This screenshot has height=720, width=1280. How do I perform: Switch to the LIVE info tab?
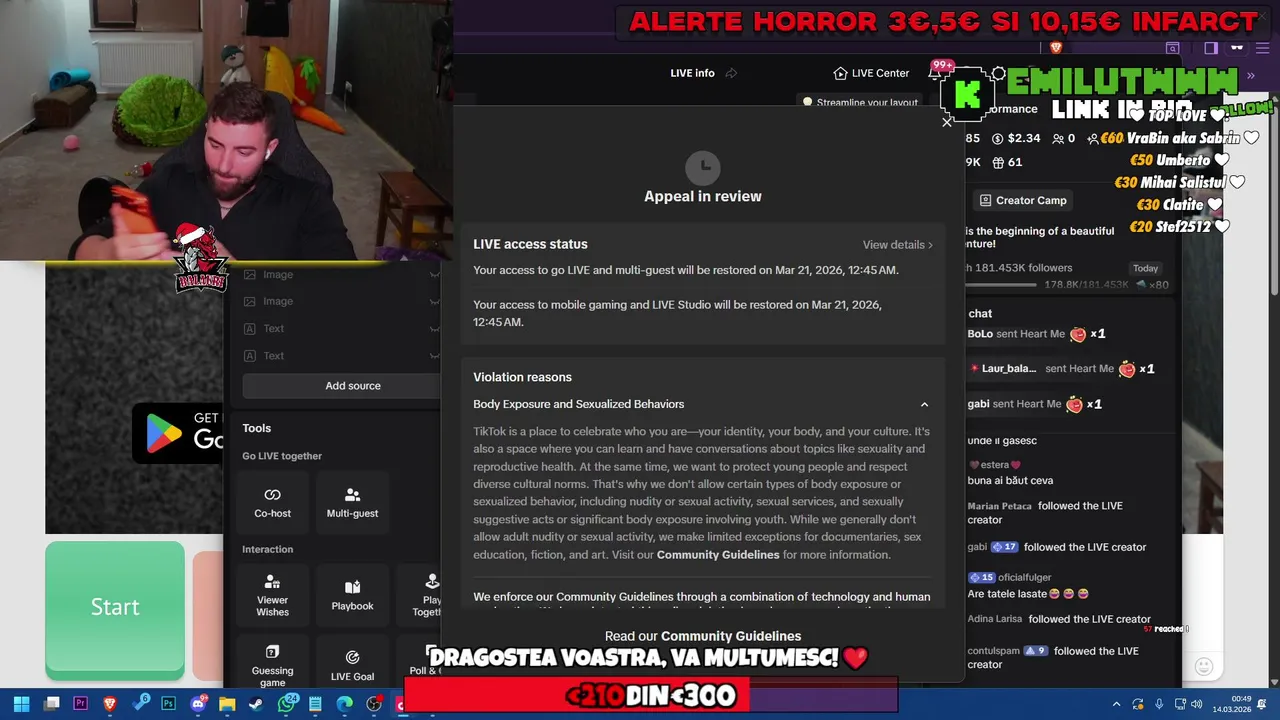tap(692, 73)
